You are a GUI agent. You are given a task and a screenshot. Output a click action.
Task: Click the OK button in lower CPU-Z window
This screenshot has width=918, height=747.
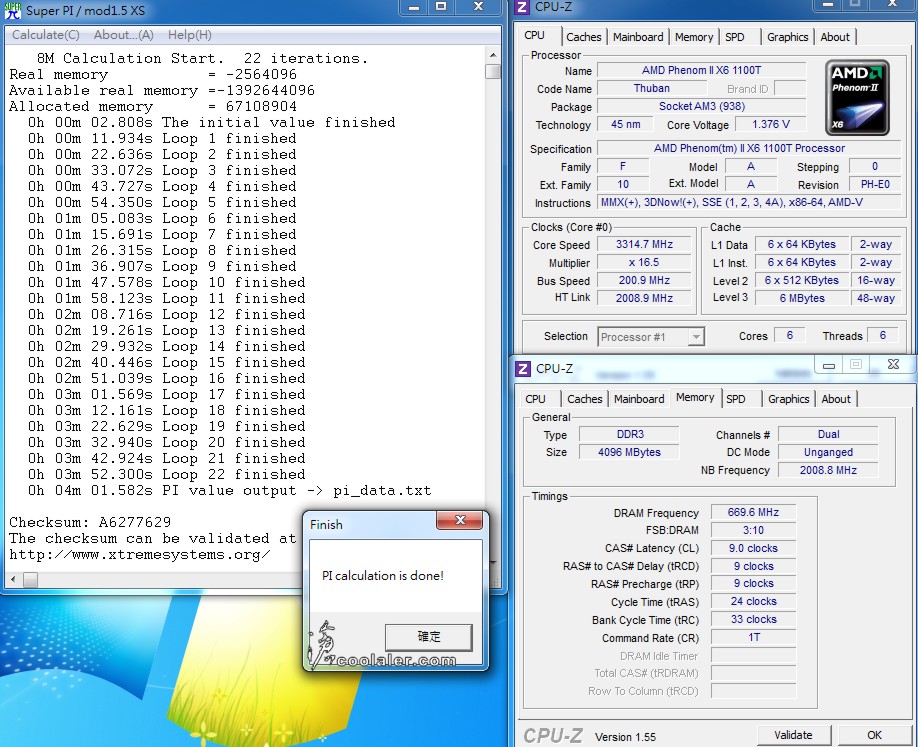(874, 735)
